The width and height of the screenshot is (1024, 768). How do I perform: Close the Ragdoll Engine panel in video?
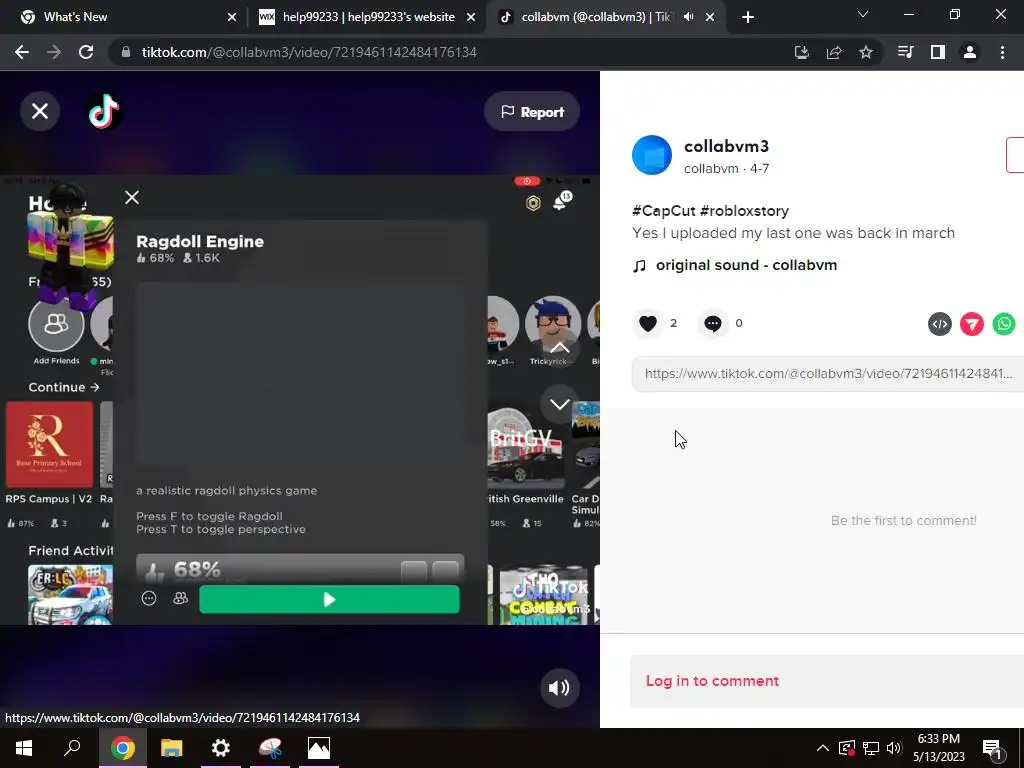pyautogui.click(x=132, y=197)
